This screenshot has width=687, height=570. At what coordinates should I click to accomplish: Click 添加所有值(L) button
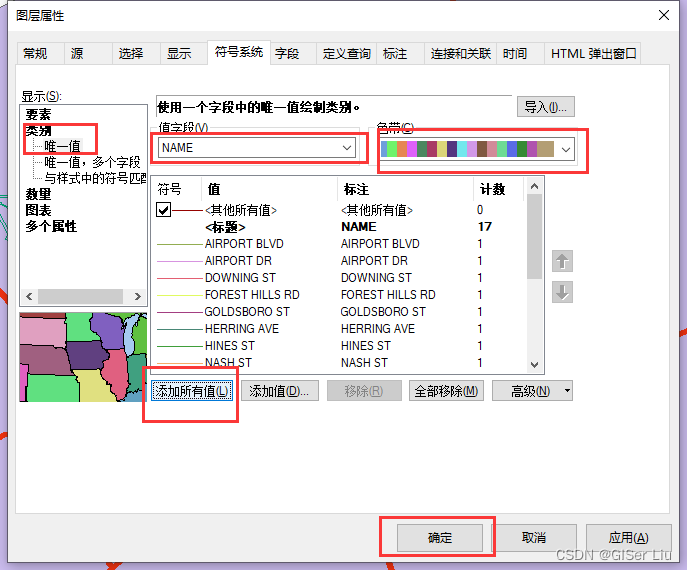click(x=192, y=390)
